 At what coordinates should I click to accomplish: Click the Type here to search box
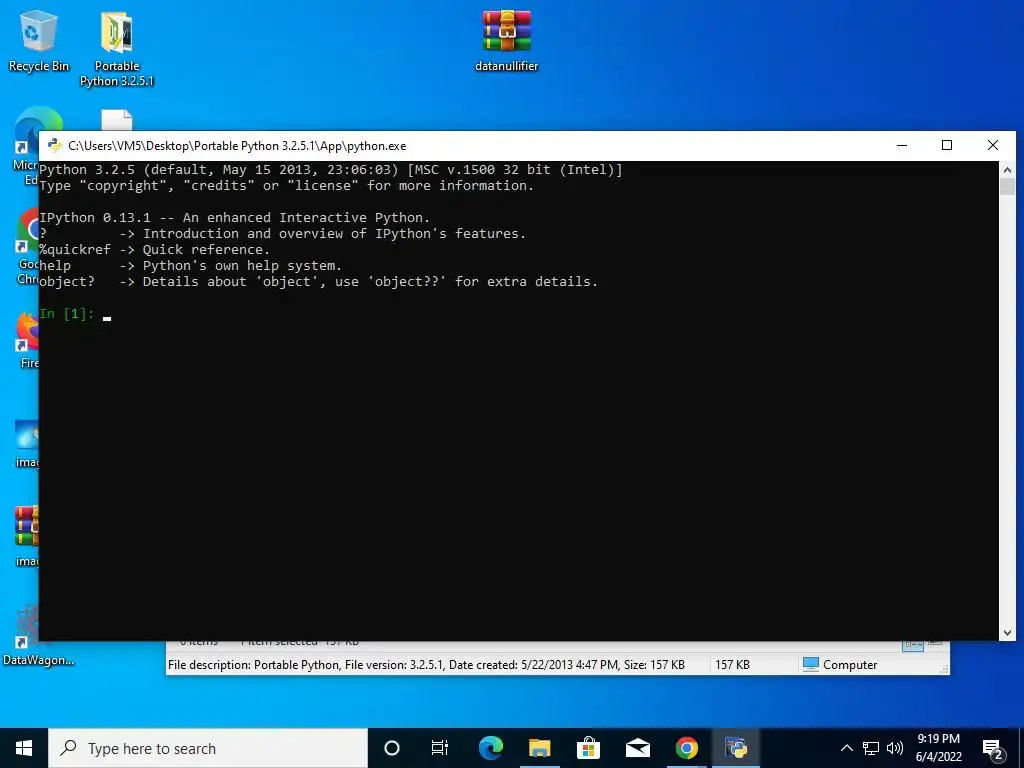(x=209, y=748)
